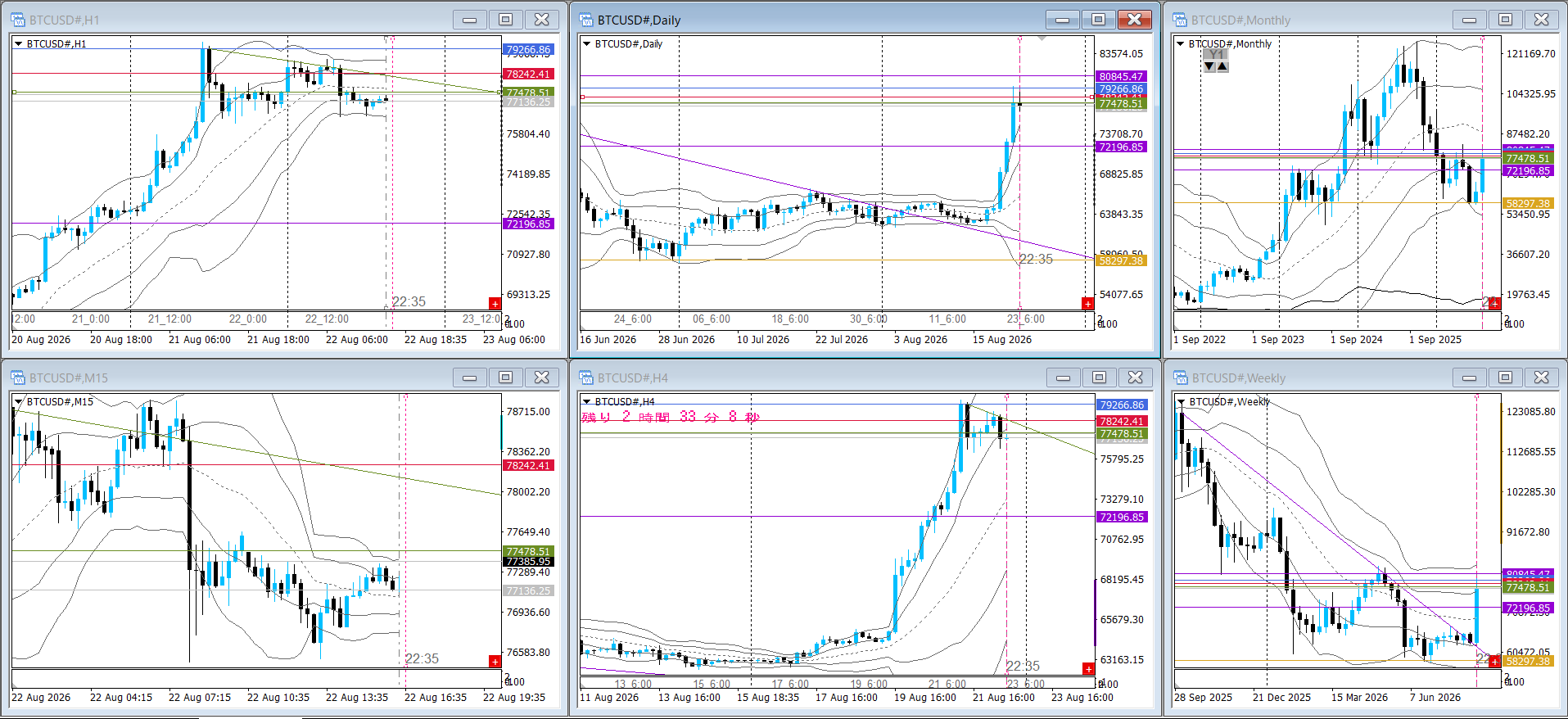Select the BTCUSD#,Monthly window title text
1568x719 pixels.
click(x=1240, y=20)
